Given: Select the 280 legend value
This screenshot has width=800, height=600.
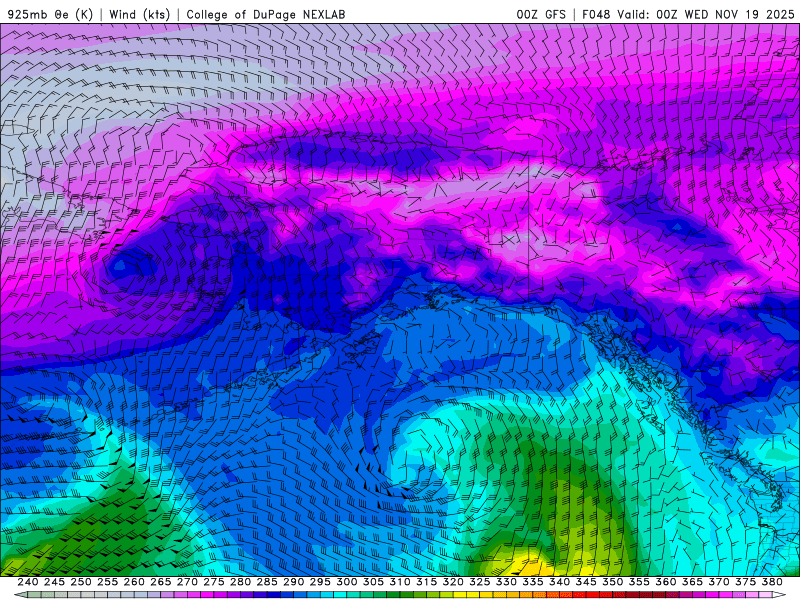Looking at the screenshot, I should [x=240, y=582].
